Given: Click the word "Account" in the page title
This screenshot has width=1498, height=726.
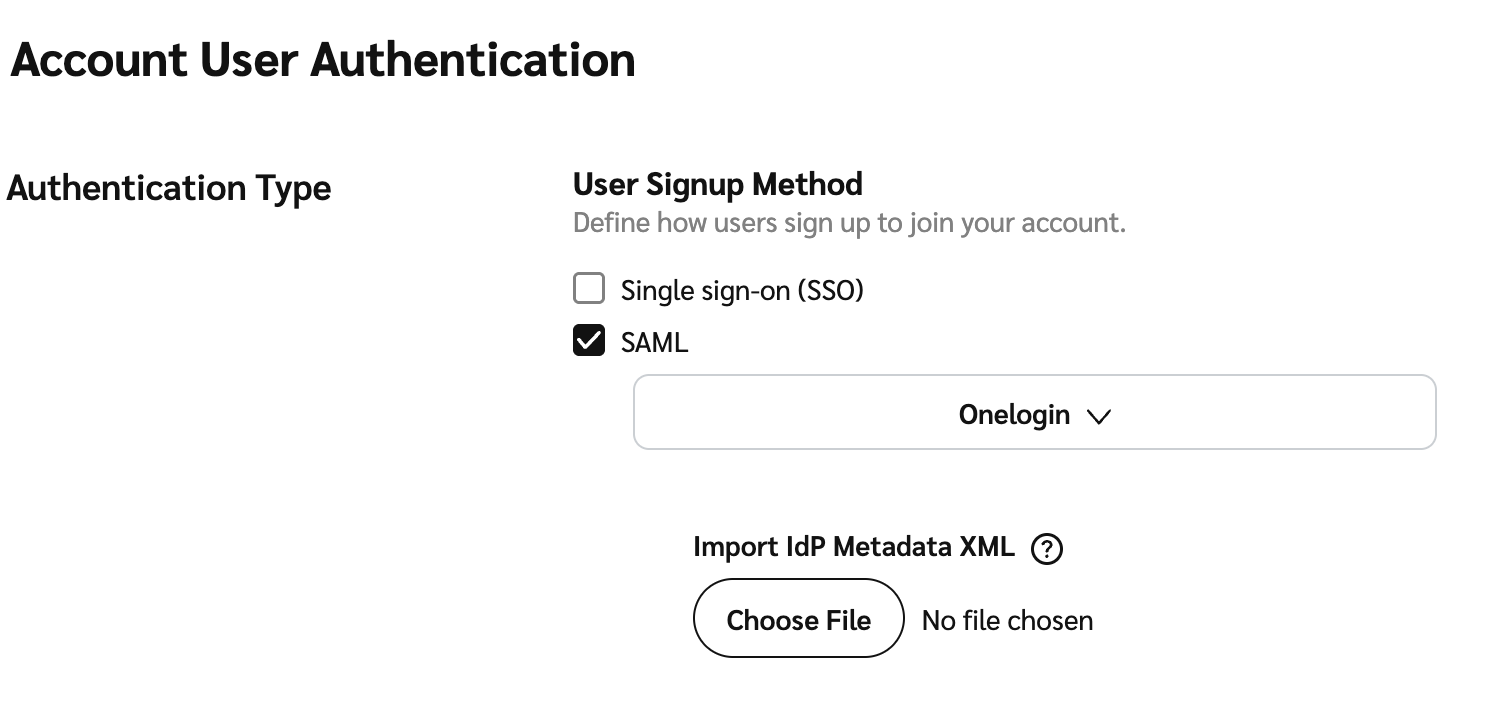Looking at the screenshot, I should pyautogui.click(x=98, y=60).
